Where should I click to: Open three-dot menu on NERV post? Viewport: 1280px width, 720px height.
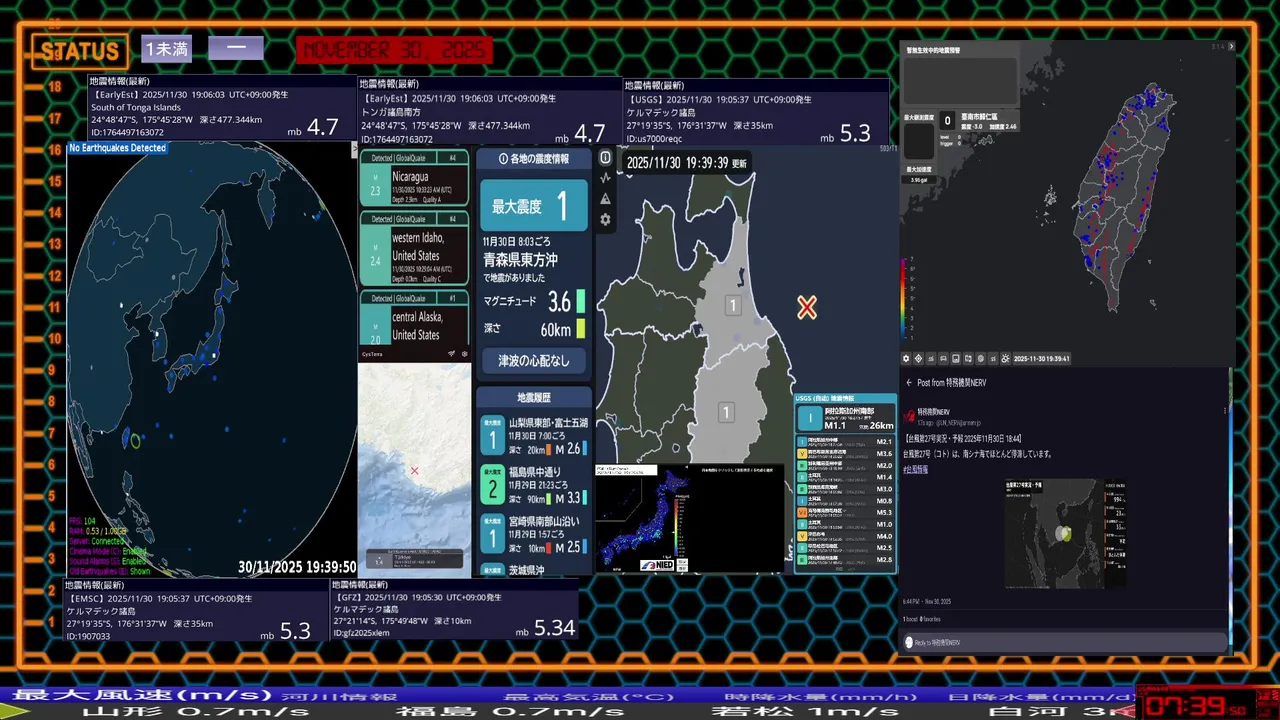1225,410
